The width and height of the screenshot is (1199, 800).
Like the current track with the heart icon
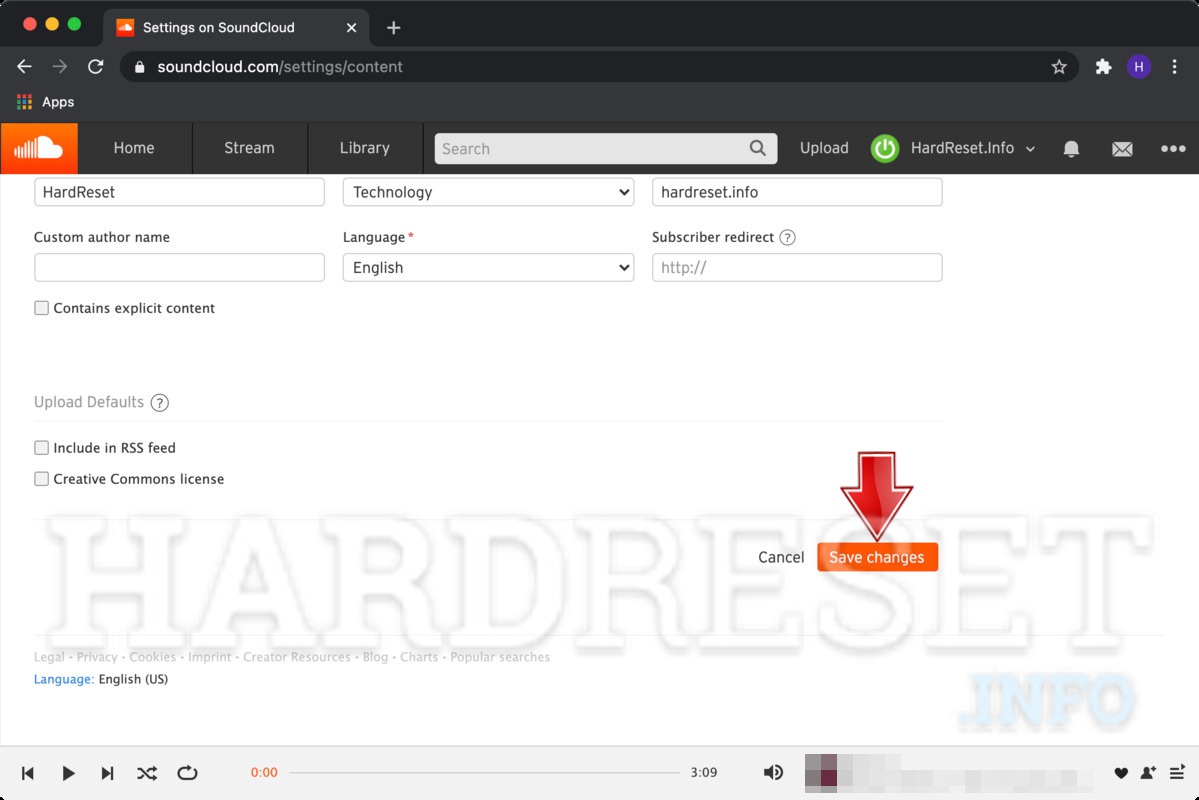pos(1121,772)
